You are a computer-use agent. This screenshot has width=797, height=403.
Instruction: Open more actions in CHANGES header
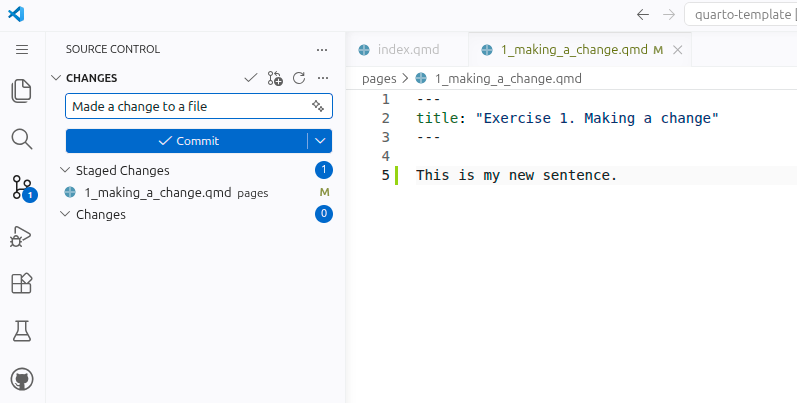pyautogui.click(x=323, y=78)
